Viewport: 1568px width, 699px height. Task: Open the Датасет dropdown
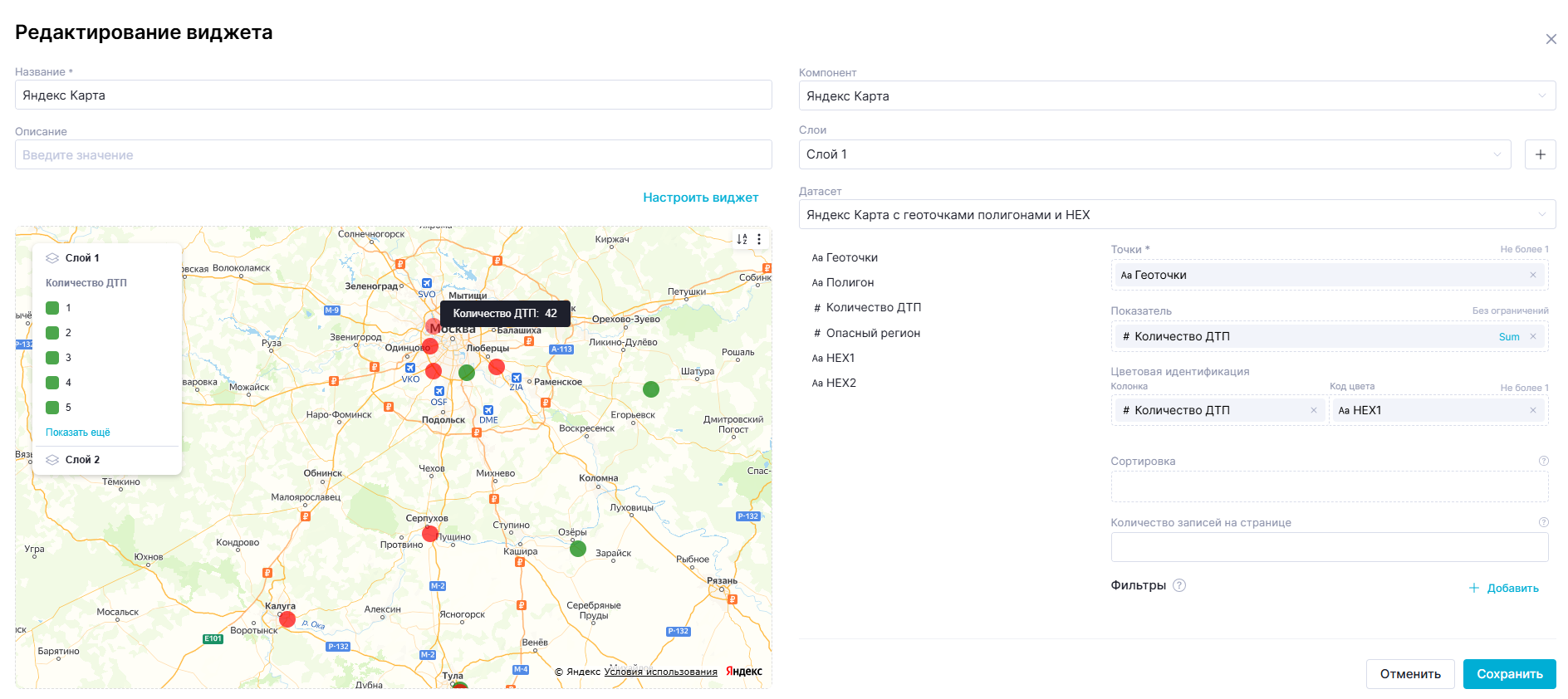point(1176,214)
